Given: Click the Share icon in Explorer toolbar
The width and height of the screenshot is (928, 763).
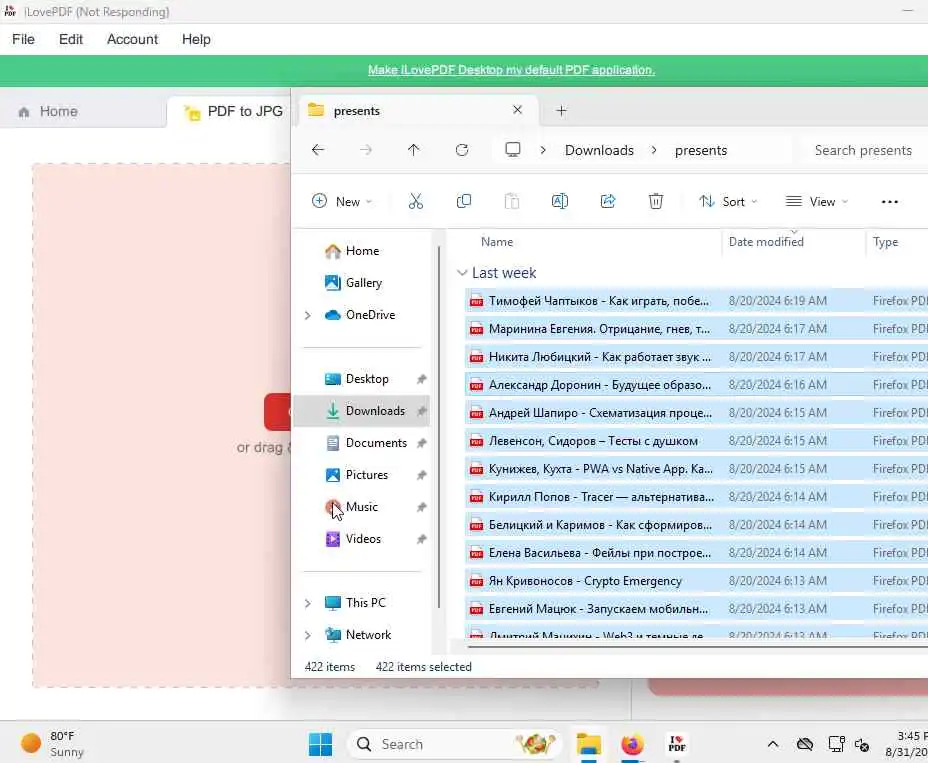Looking at the screenshot, I should click(x=608, y=201).
